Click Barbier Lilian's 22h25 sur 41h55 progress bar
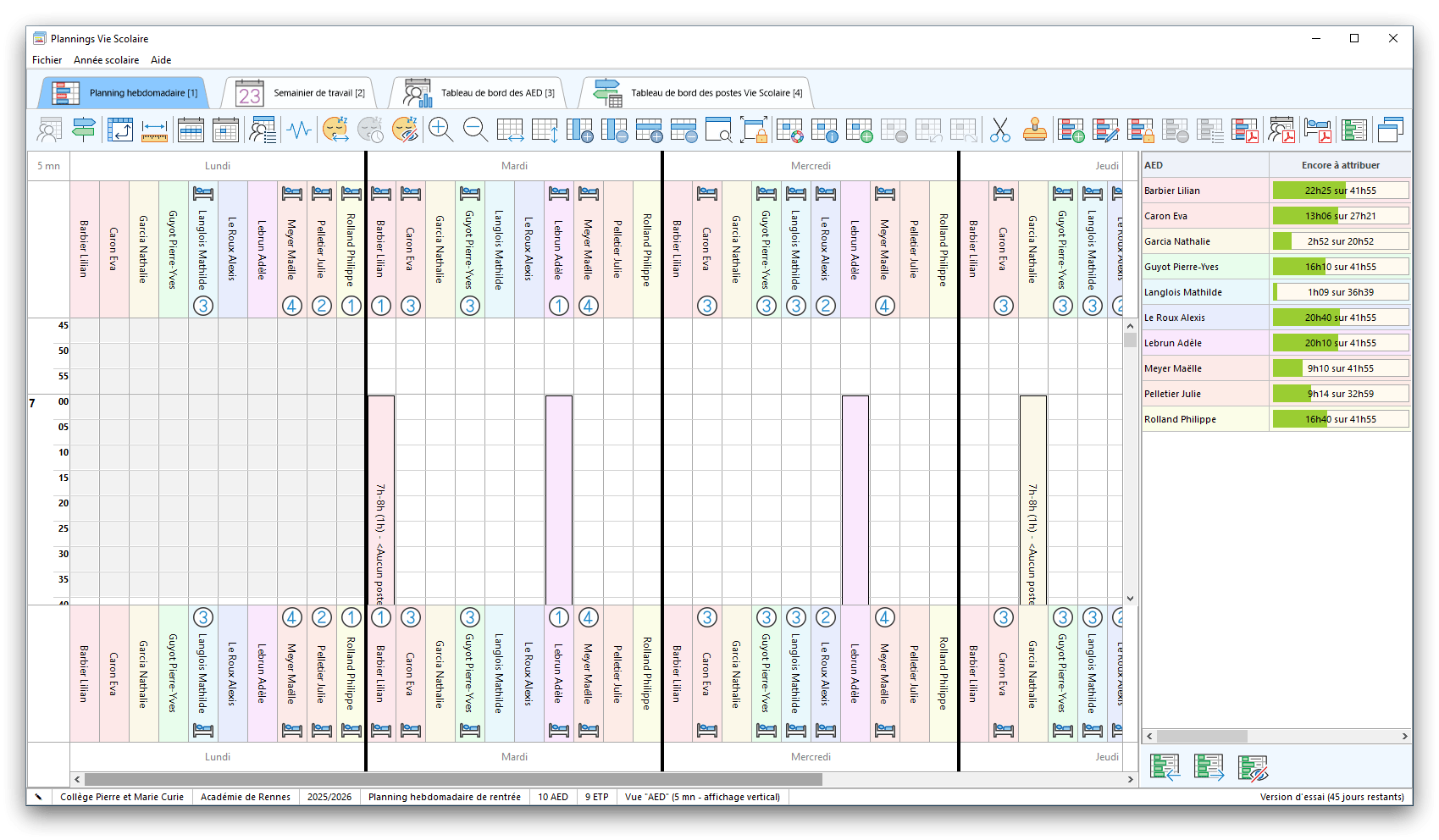 (1340, 191)
